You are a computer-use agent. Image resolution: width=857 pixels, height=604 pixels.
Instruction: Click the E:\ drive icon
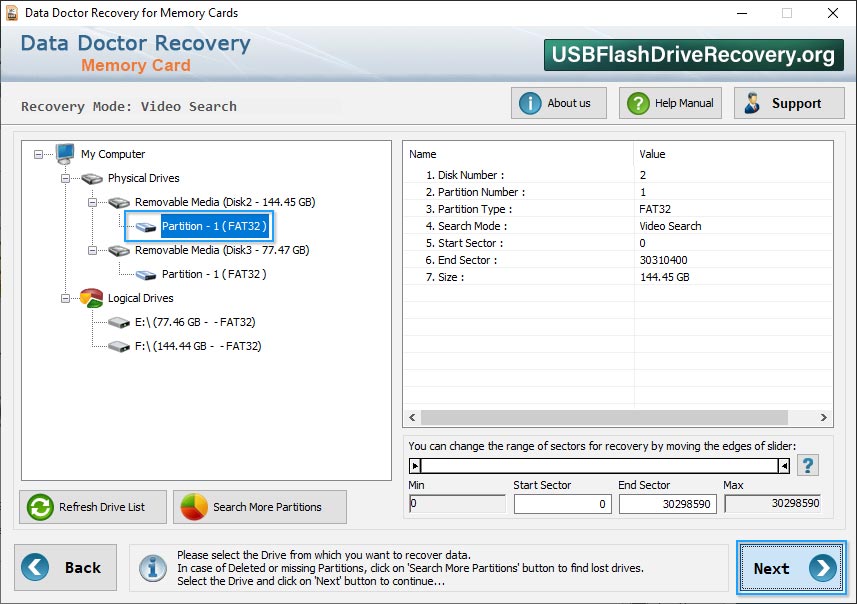119,322
